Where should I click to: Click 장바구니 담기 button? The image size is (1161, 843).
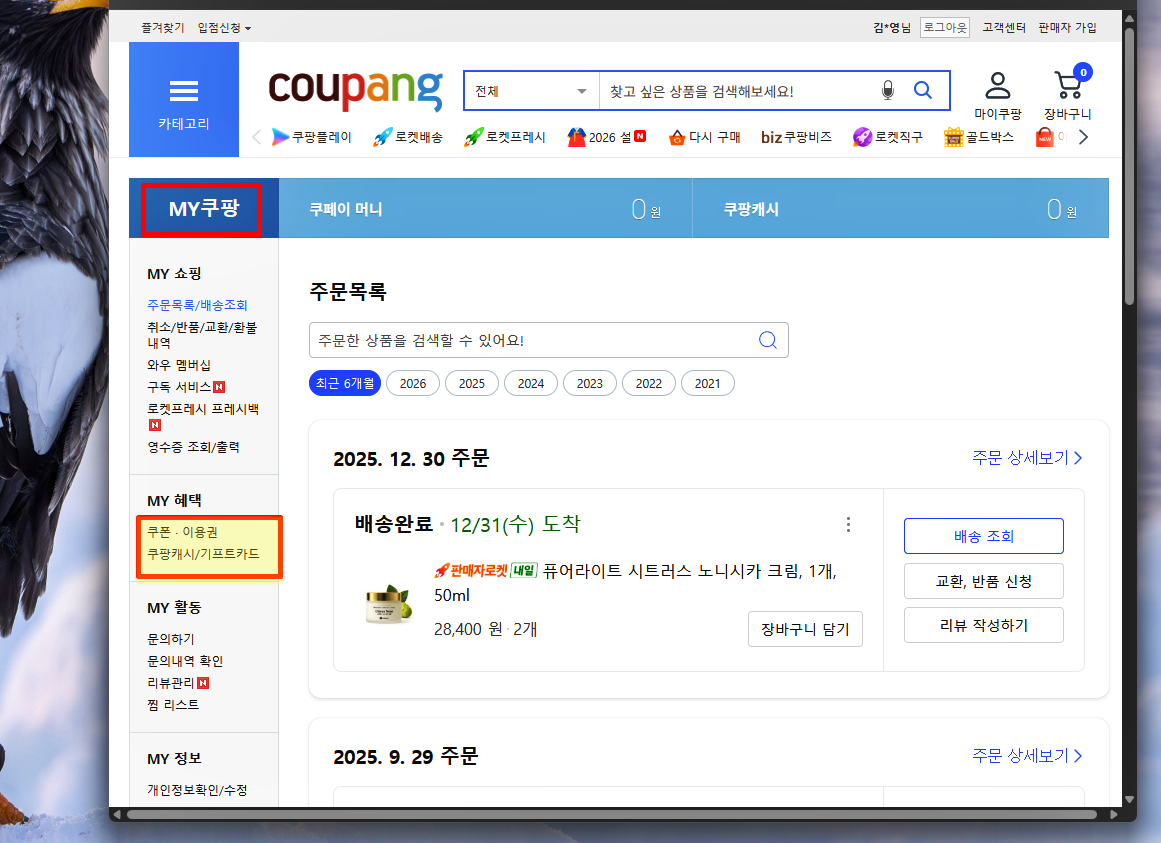tap(805, 629)
